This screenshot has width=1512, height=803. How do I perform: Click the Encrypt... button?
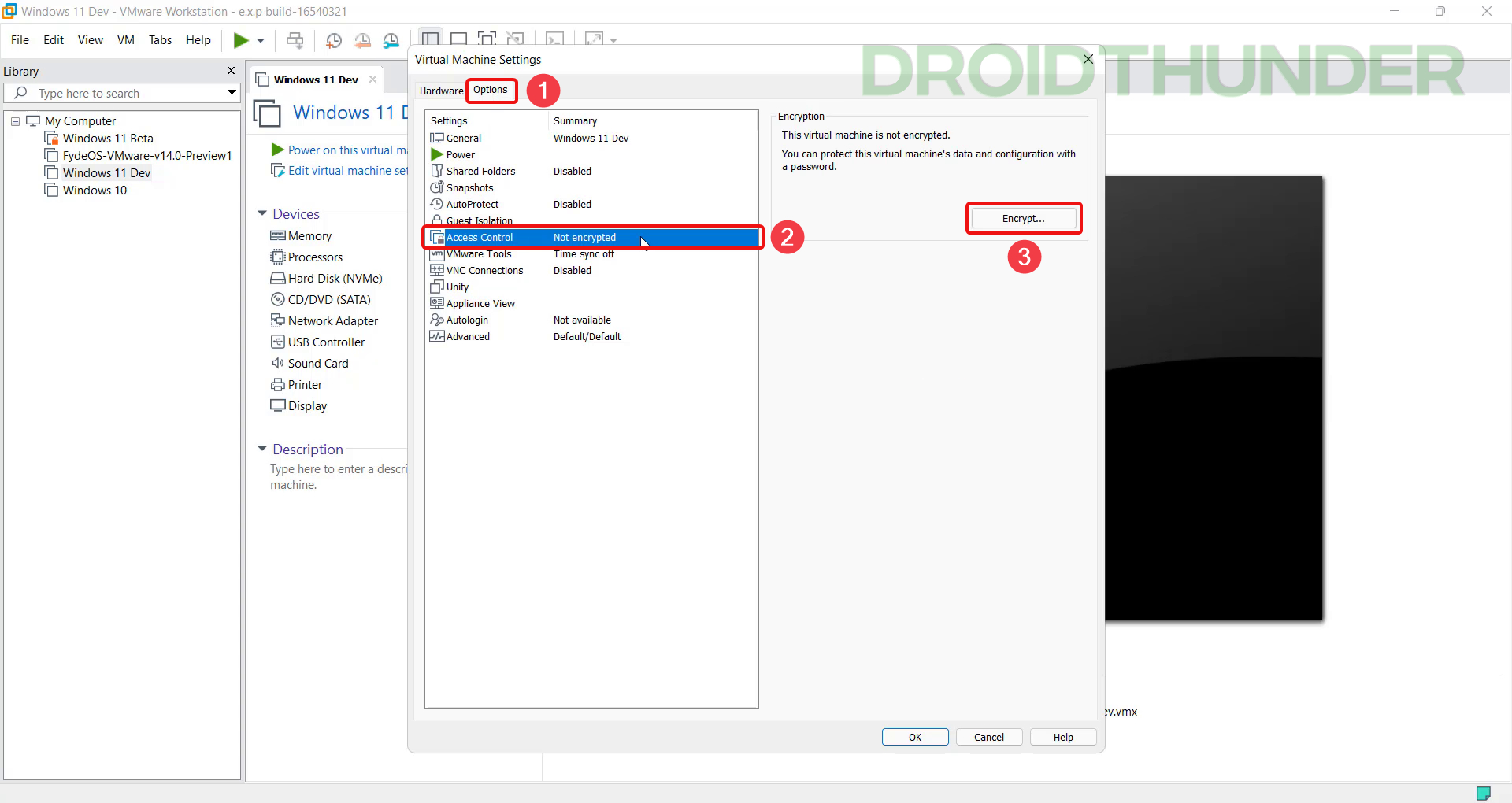[x=1024, y=219]
